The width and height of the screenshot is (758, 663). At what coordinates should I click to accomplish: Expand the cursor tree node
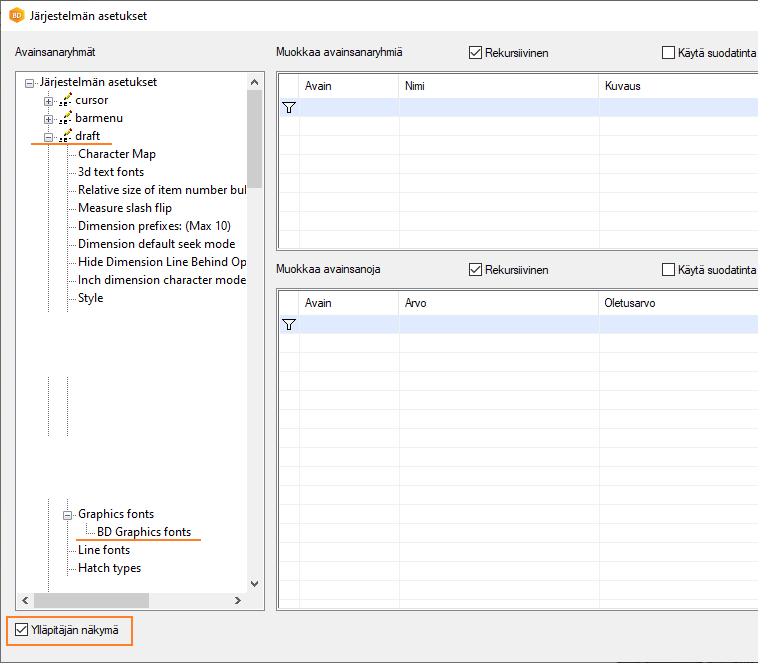click(48, 101)
